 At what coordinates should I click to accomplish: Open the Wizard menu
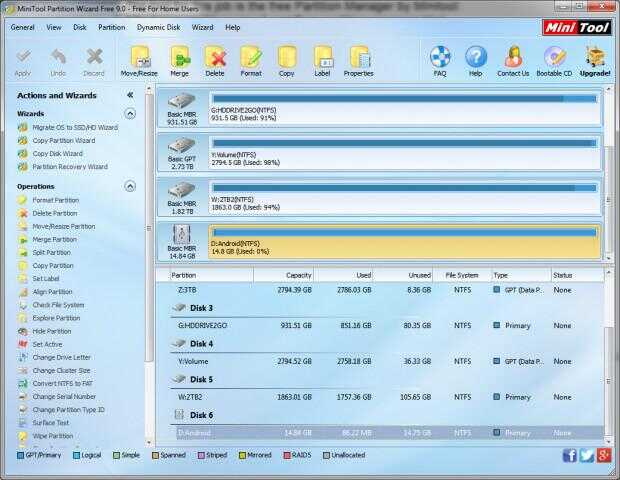[202, 27]
